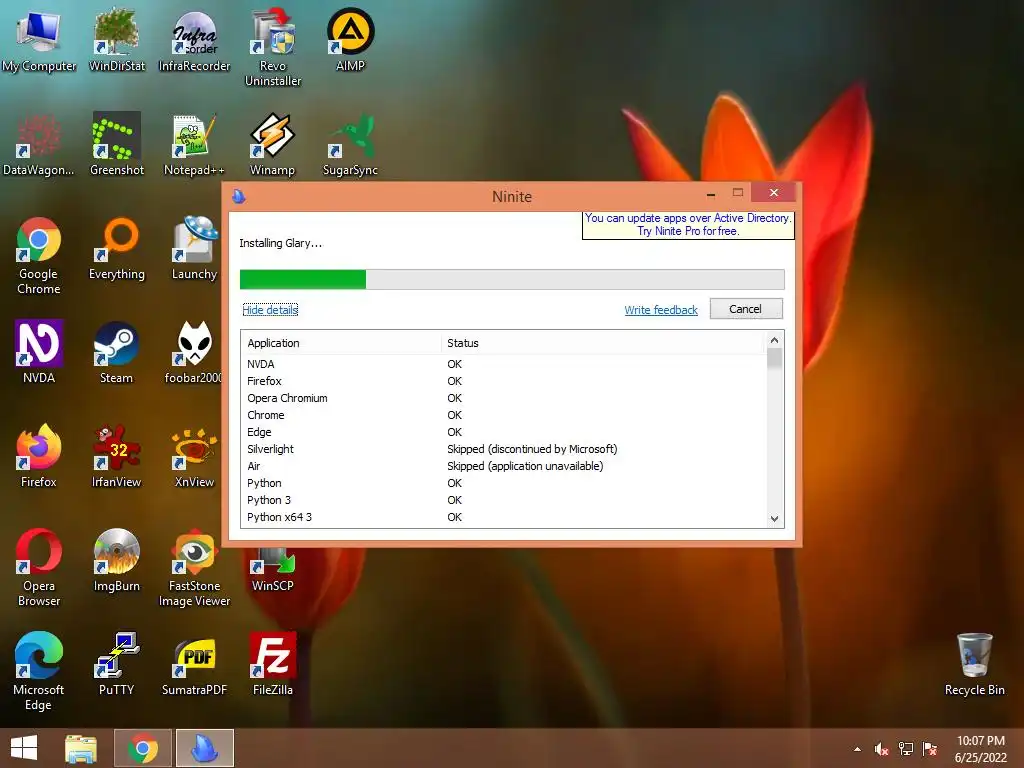Click the SugarSync hummingbird icon
1024x768 pixels.
350,144
